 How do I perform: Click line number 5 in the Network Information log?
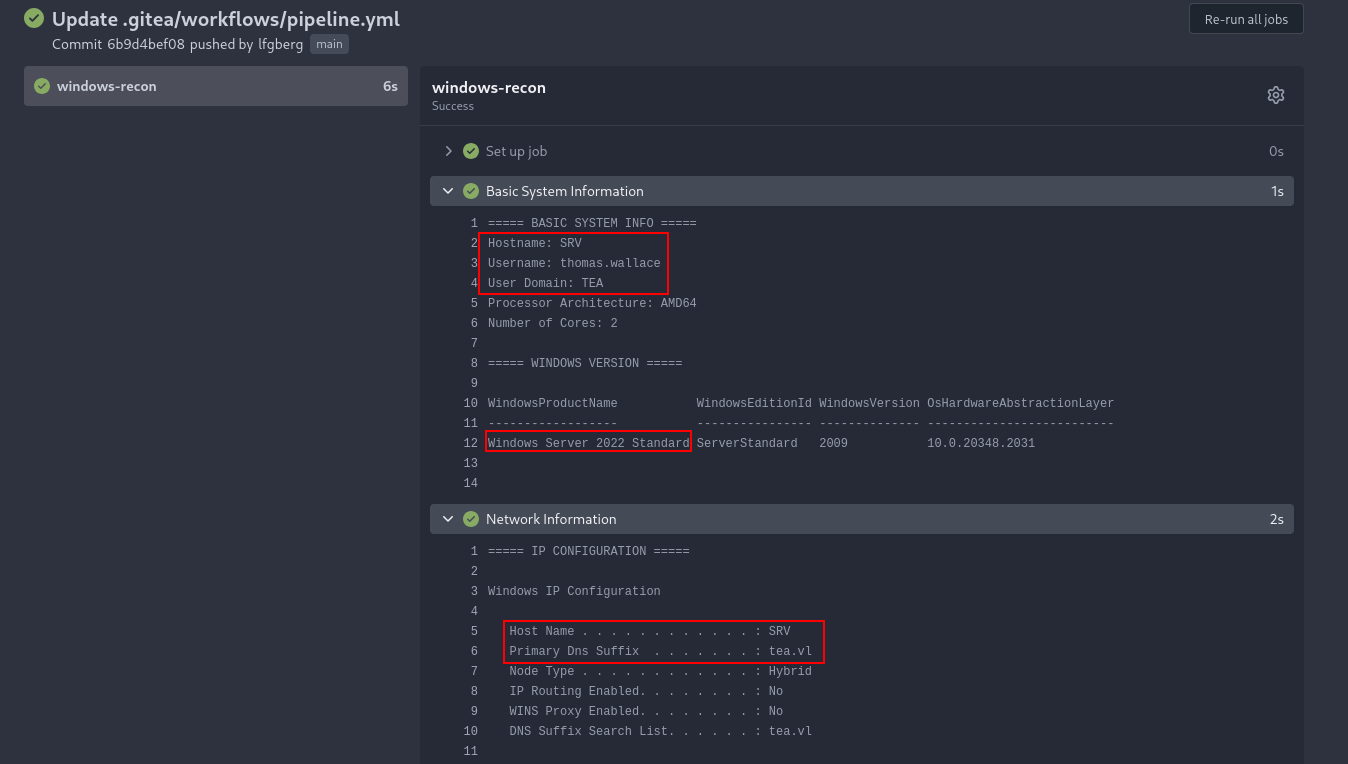(x=474, y=630)
